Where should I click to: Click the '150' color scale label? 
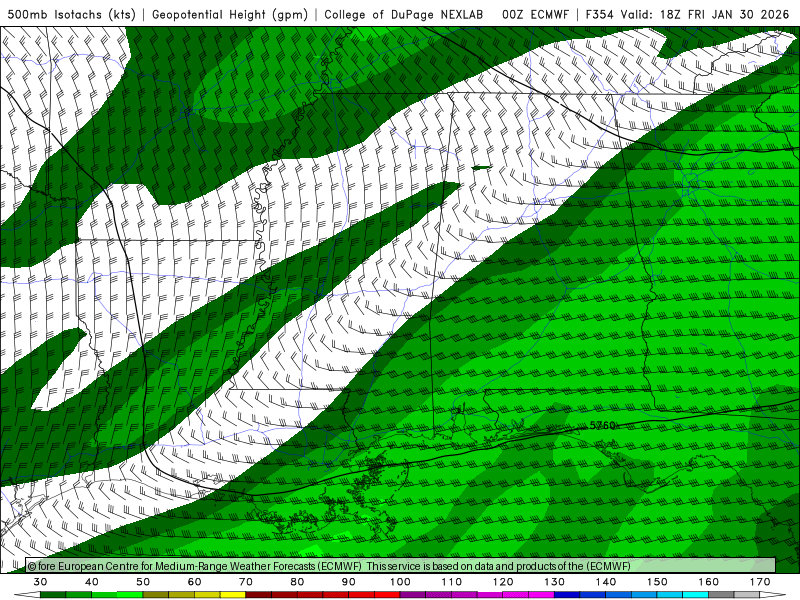658,582
